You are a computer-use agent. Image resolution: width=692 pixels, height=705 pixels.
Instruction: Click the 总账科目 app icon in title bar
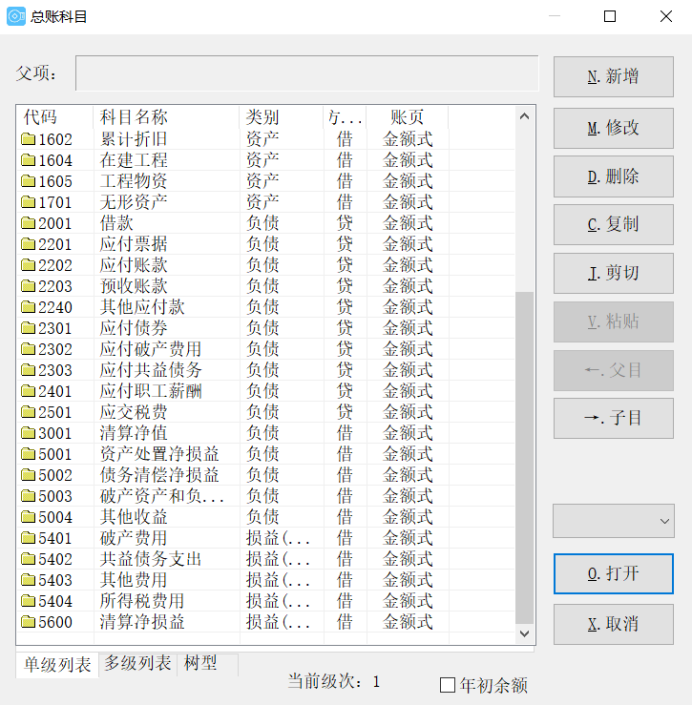(x=16, y=16)
